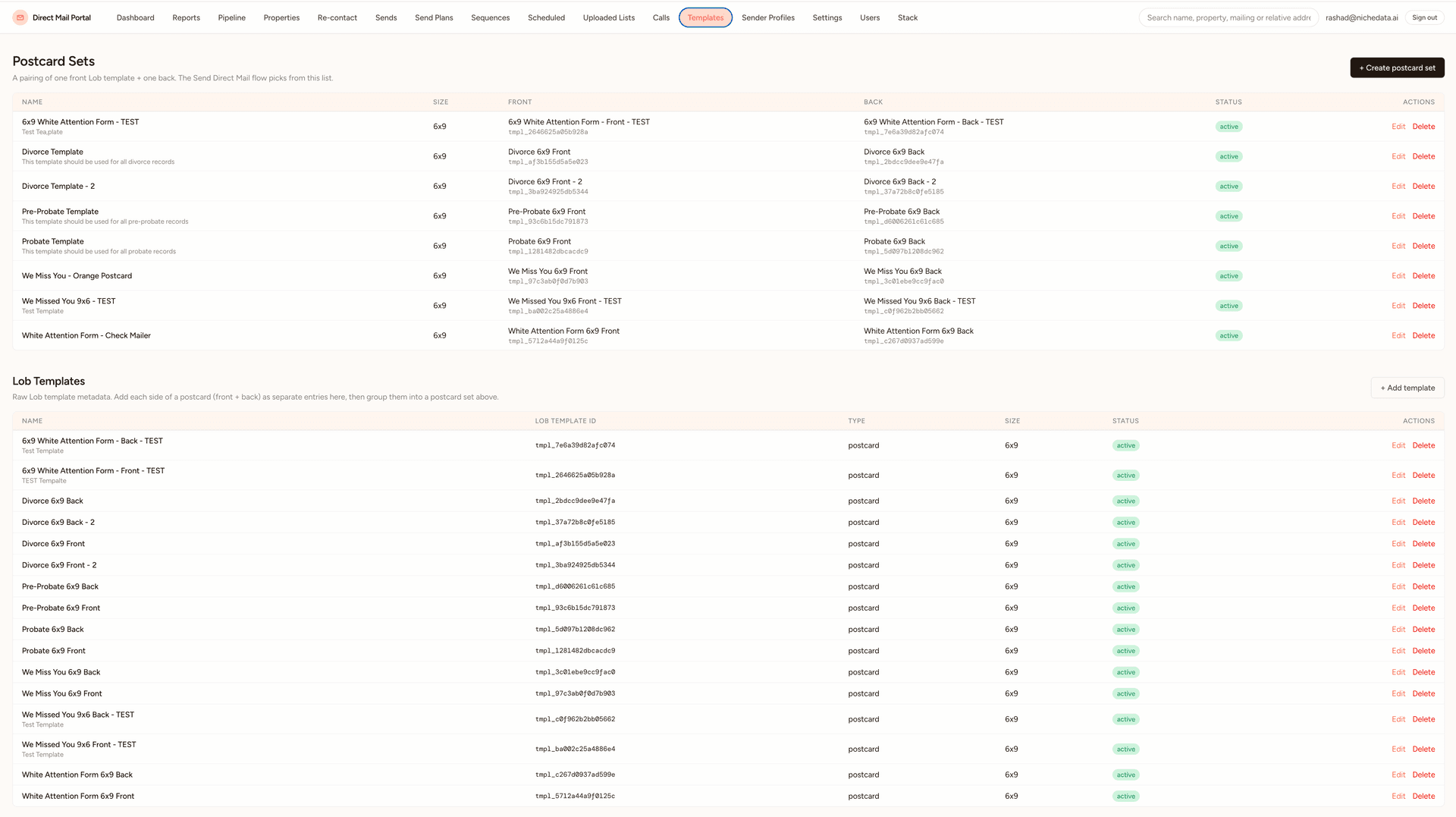The image size is (1456, 817).
Task: Go to Sequences
Action: click(x=490, y=17)
